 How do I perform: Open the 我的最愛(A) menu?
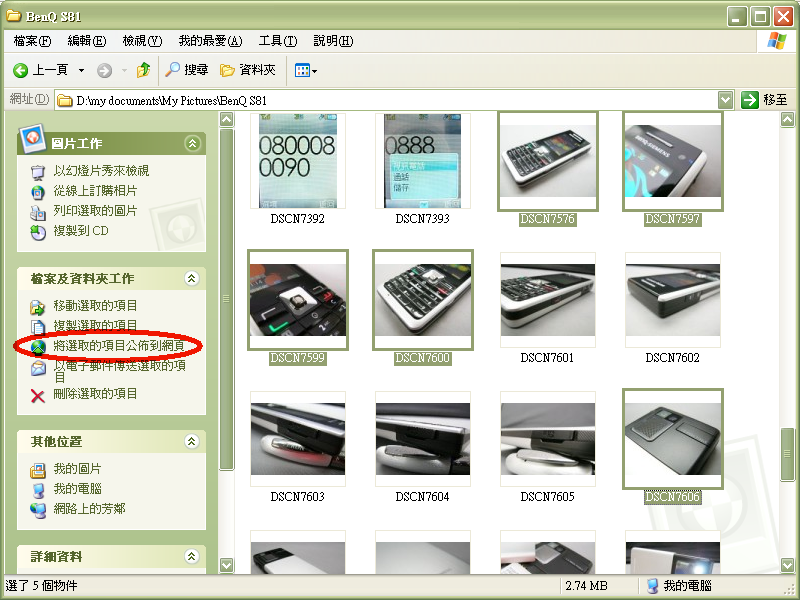click(210, 41)
